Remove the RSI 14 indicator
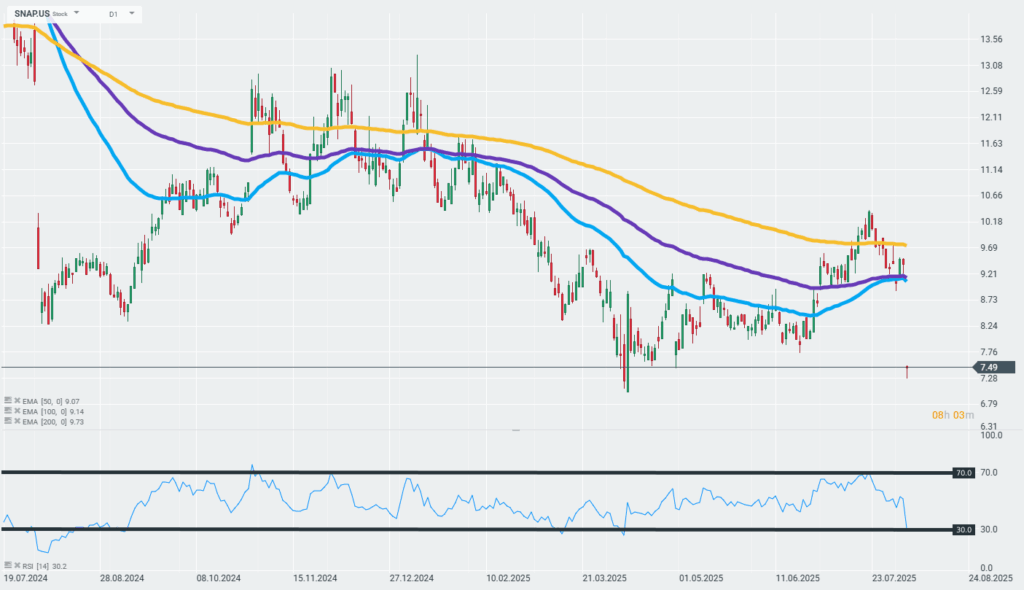The height and width of the screenshot is (590, 1024). [17, 565]
